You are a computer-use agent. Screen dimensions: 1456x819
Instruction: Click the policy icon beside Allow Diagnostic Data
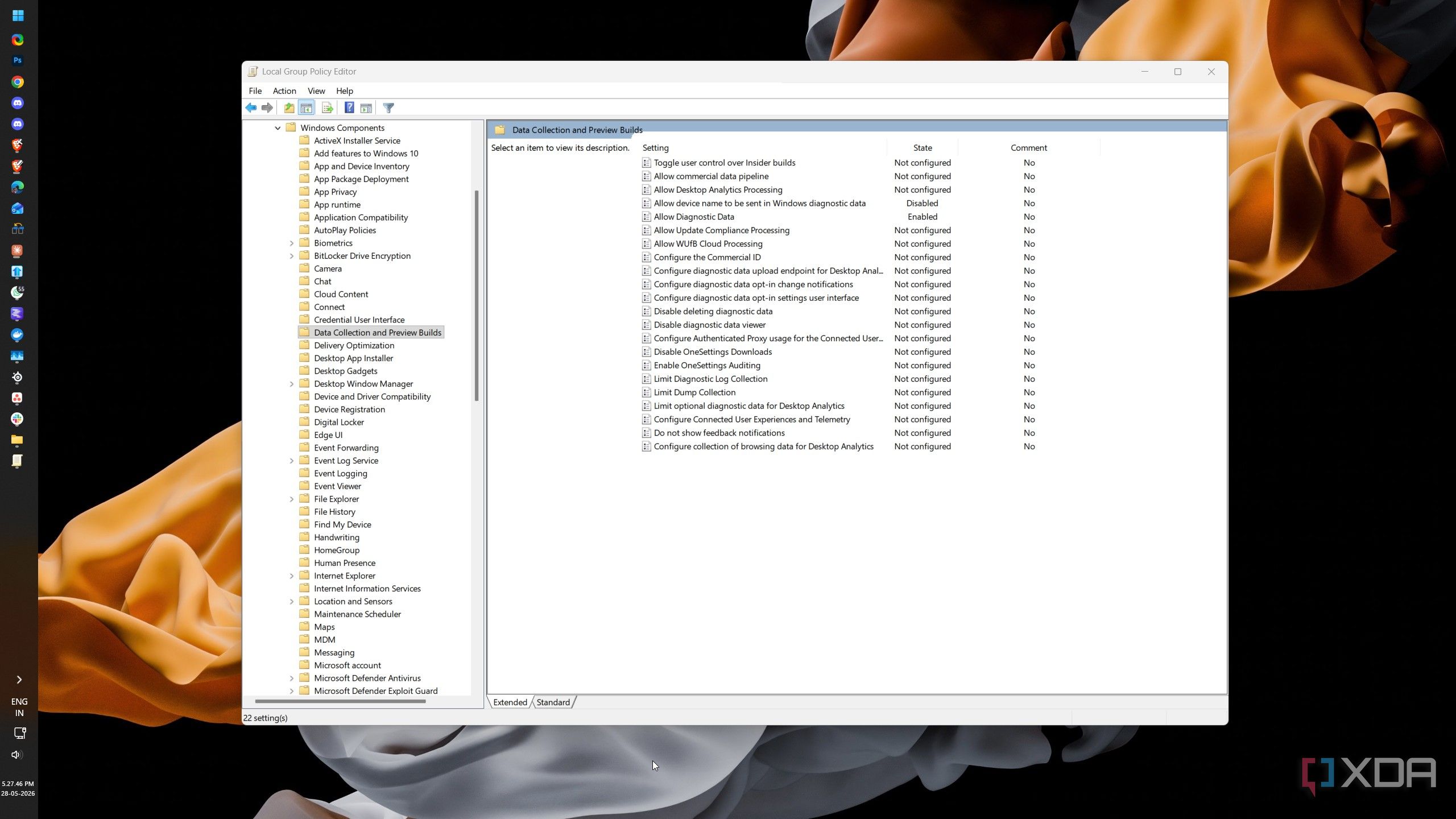point(646,217)
